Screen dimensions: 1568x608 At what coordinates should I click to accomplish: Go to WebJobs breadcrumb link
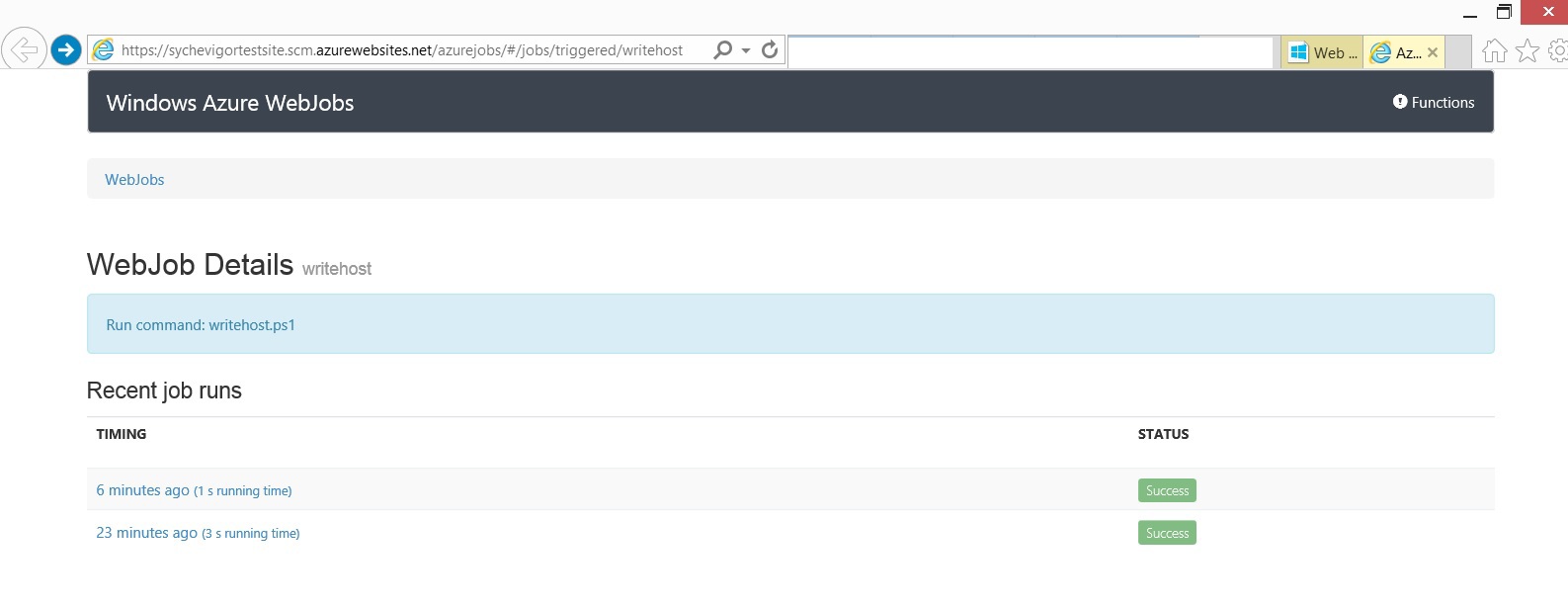click(134, 180)
